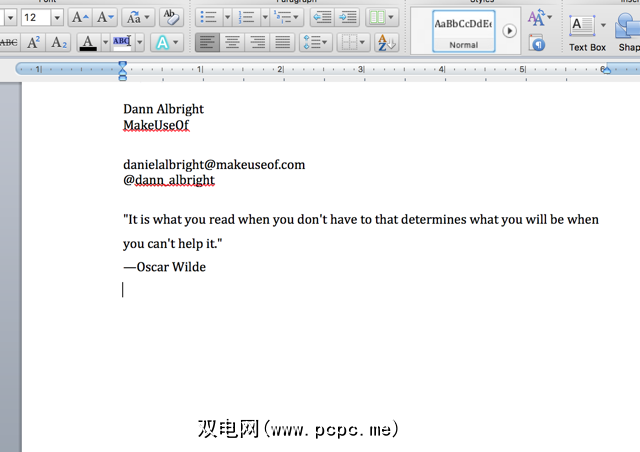Show more styles with the arrow button

[x=509, y=31]
